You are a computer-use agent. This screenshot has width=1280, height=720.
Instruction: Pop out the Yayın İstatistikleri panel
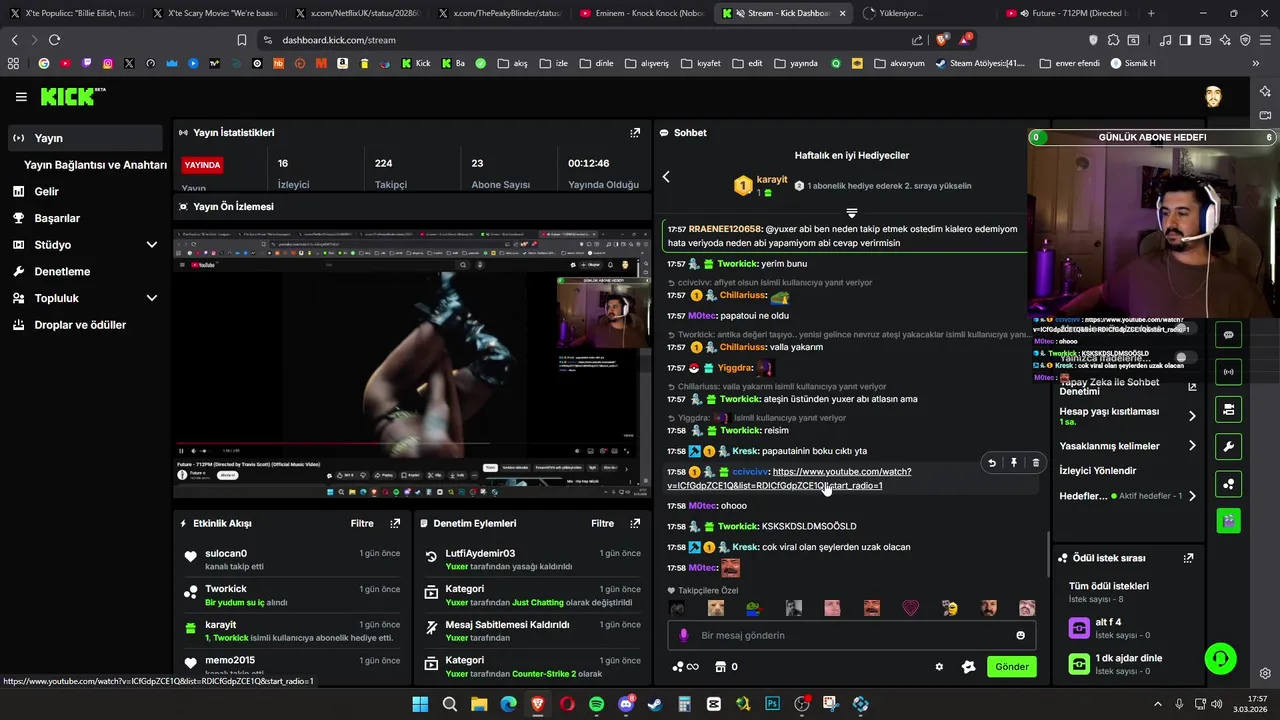tap(635, 132)
